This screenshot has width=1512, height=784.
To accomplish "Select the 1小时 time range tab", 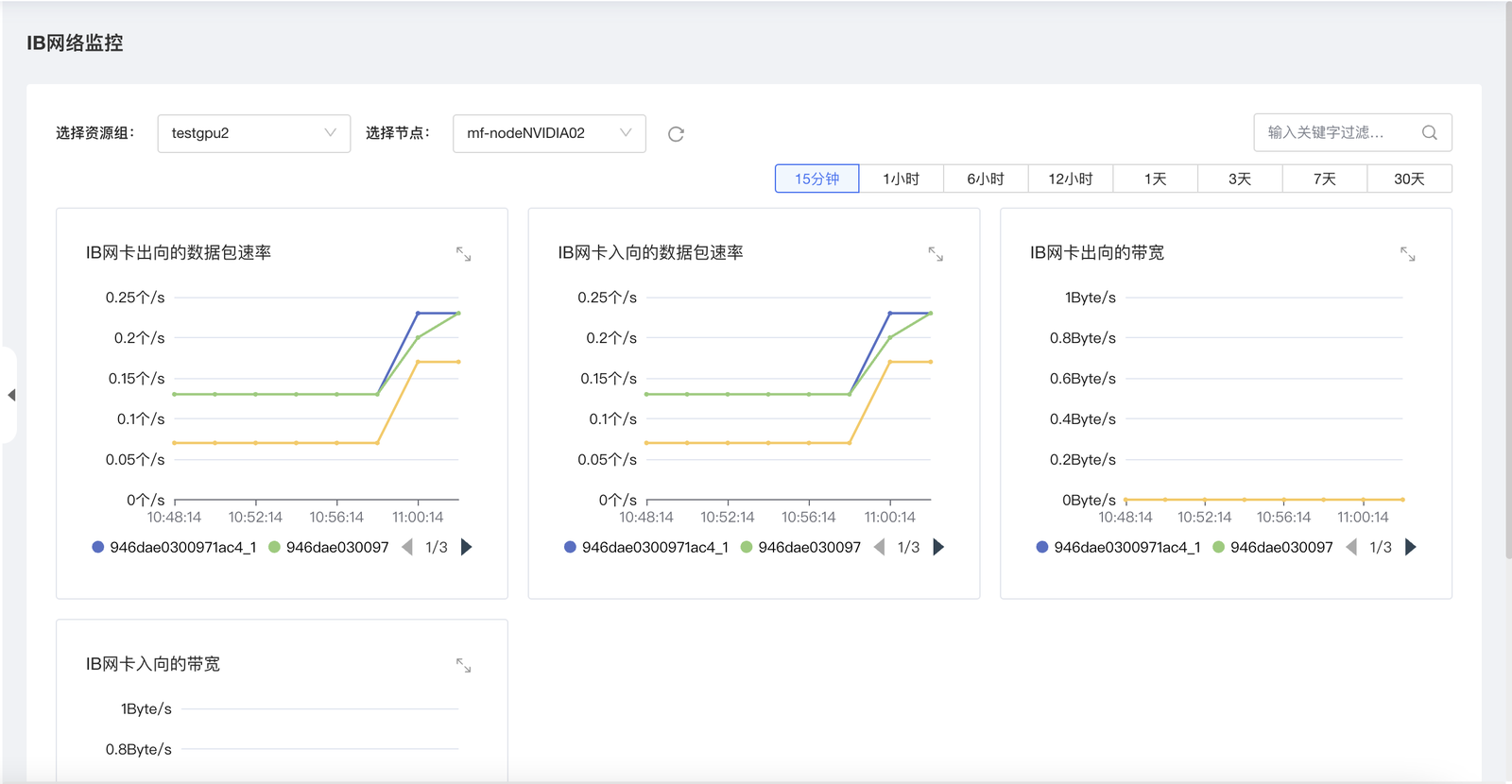I will pos(901,179).
